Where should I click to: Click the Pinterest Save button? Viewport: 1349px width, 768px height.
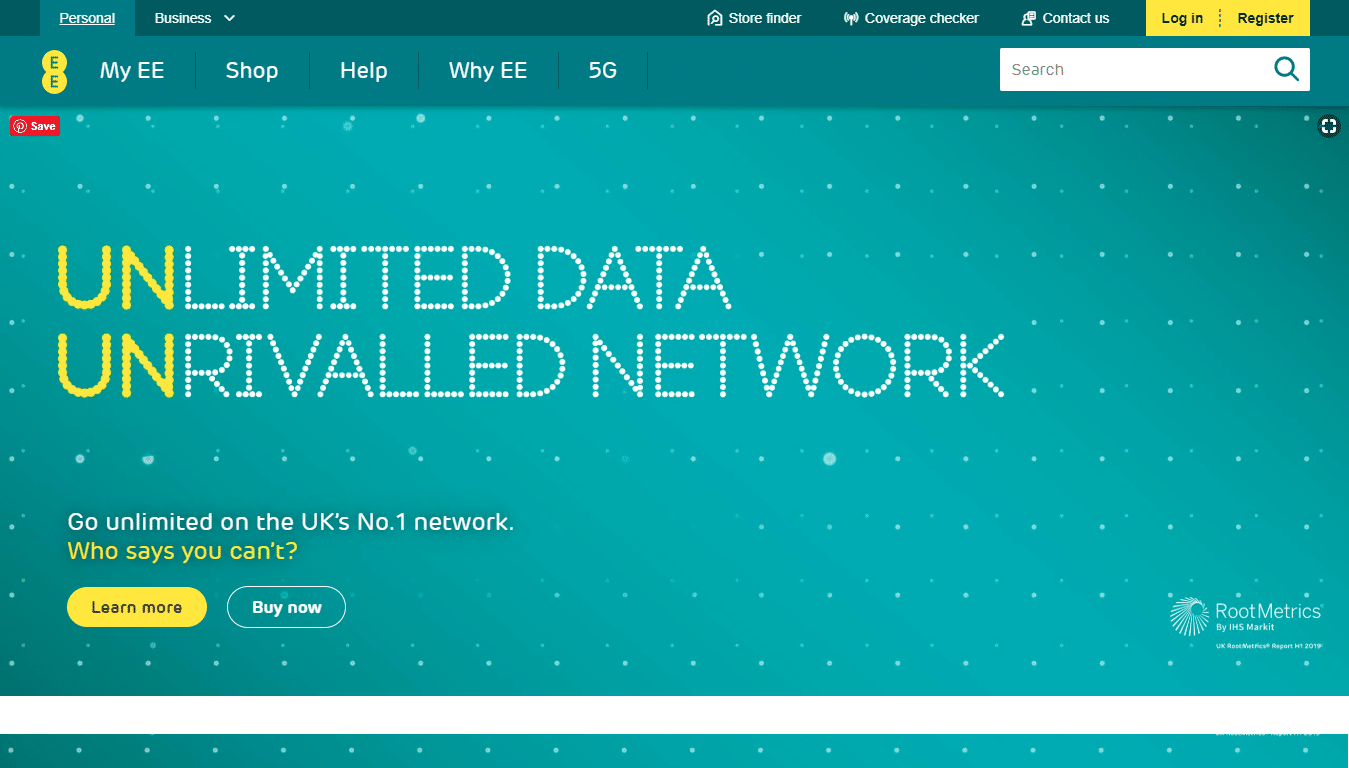pyautogui.click(x=35, y=126)
